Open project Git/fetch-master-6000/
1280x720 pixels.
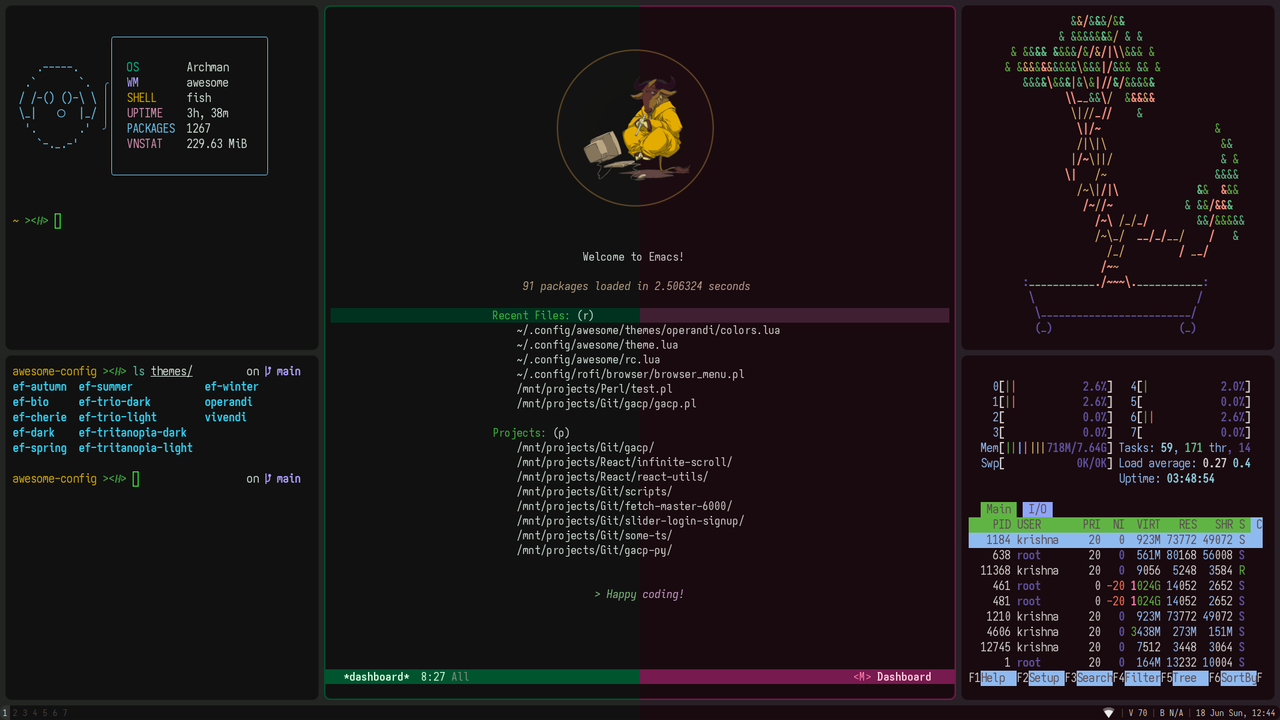(x=624, y=506)
